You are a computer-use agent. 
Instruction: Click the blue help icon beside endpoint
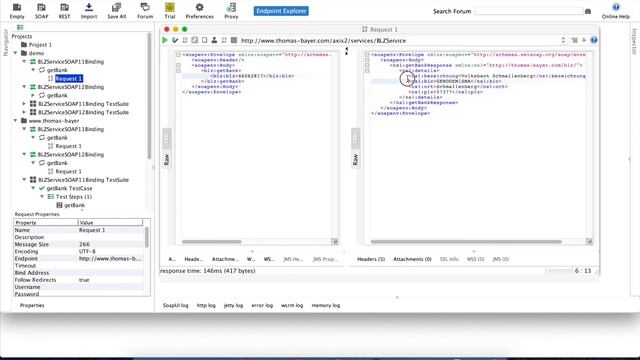click(x=594, y=40)
